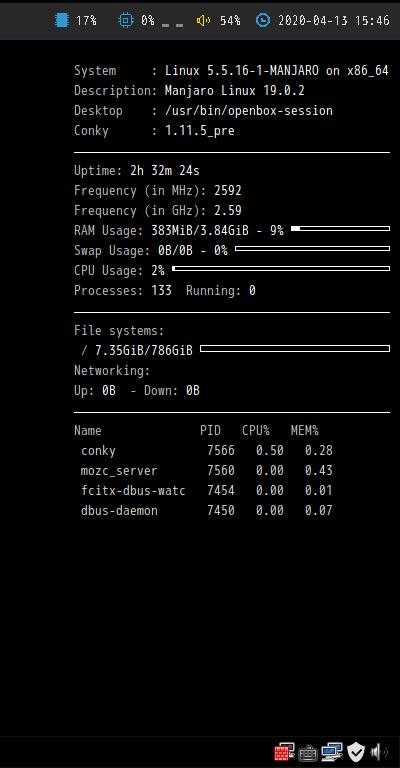Image resolution: width=400 pixels, height=768 pixels.
Task: Click the memory chip icon in top bar
Action: 62,21
